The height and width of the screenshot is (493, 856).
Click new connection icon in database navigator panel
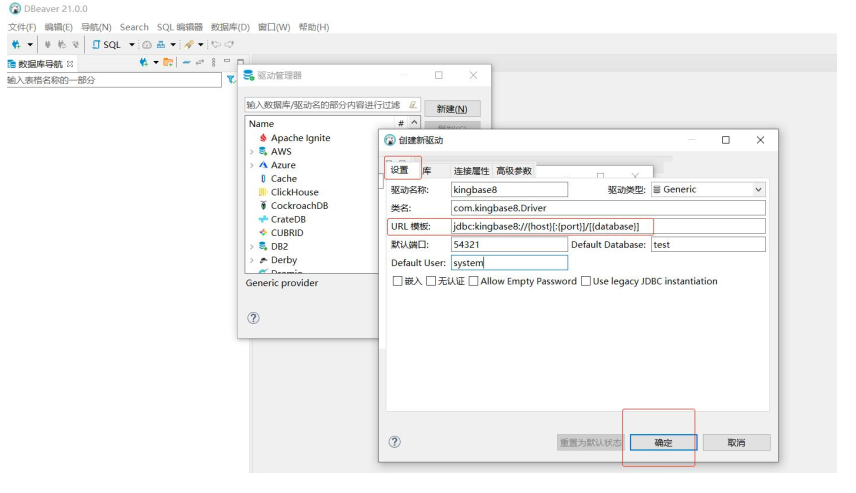144,62
